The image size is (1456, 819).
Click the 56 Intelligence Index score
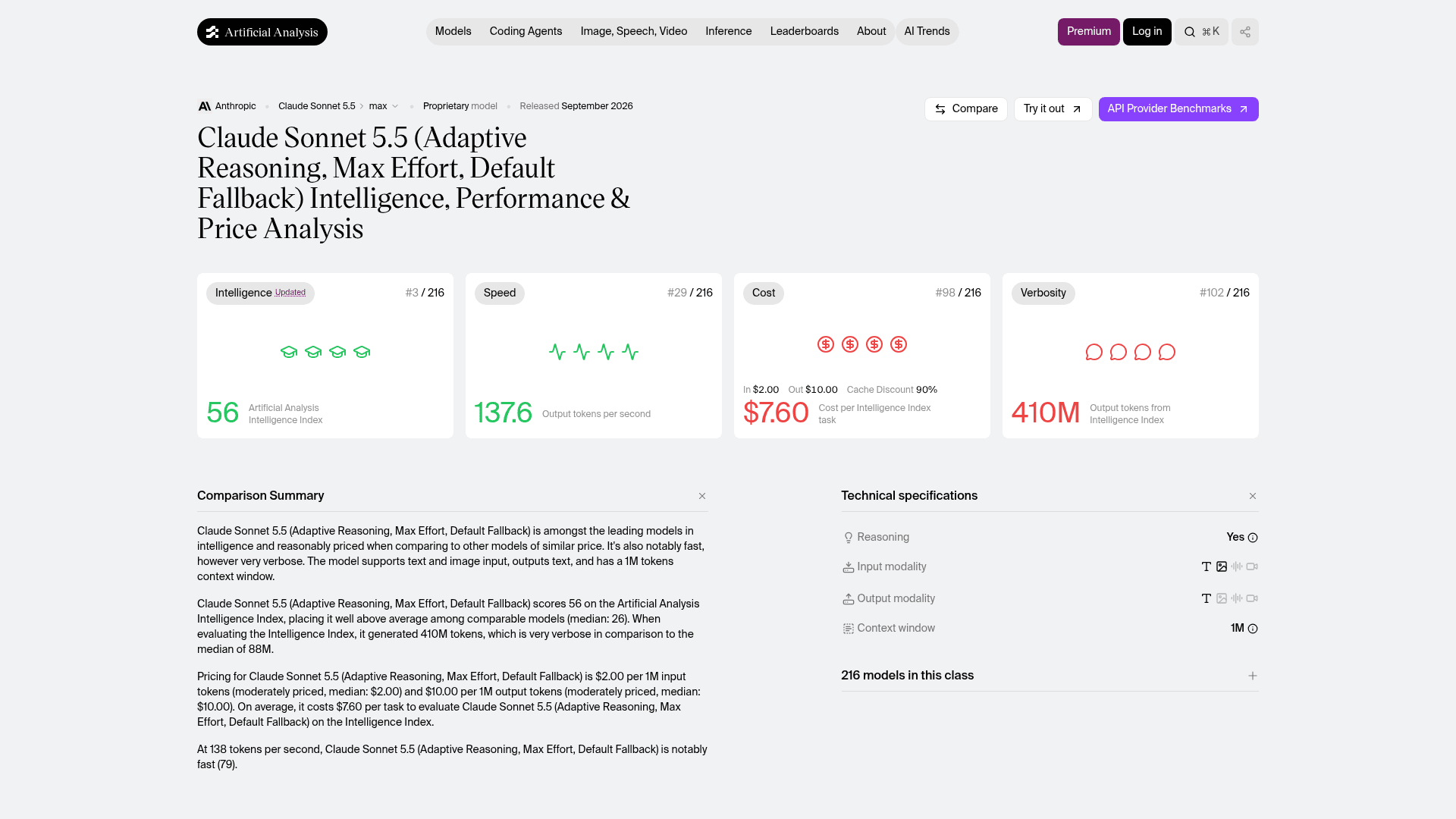click(x=223, y=413)
